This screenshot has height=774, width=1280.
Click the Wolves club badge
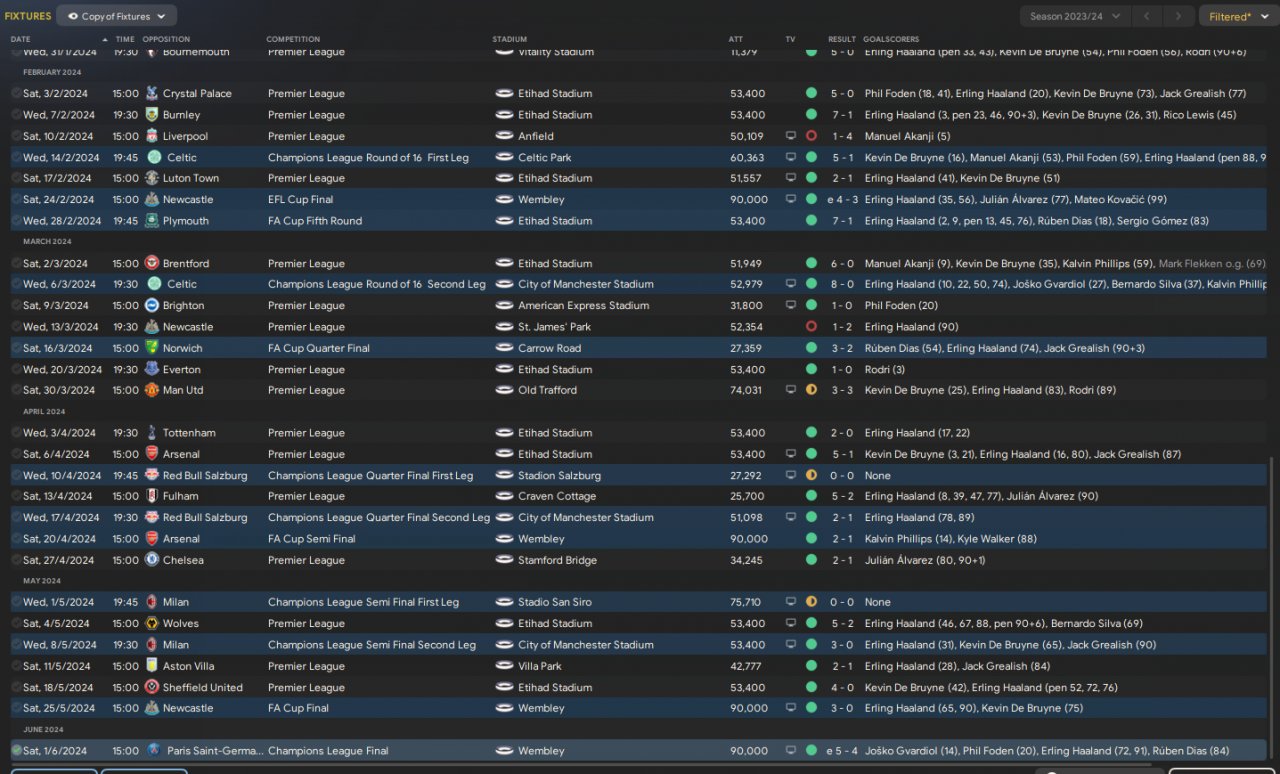152,623
